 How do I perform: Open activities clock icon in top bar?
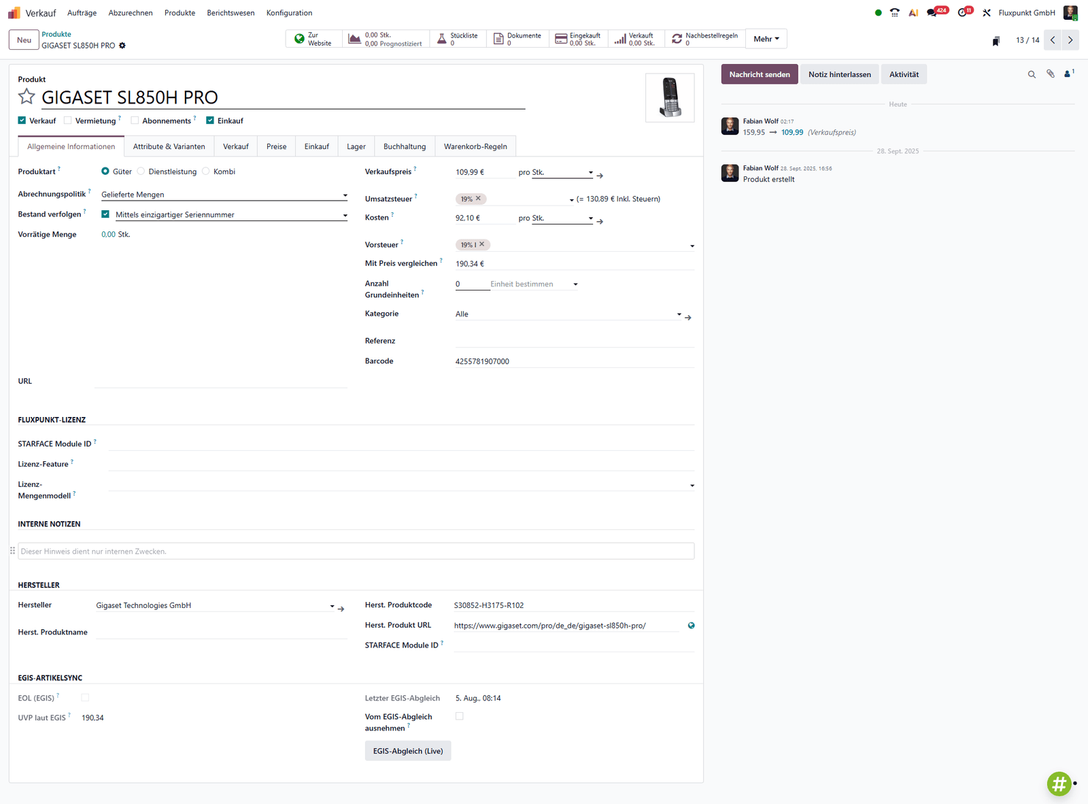(x=964, y=12)
